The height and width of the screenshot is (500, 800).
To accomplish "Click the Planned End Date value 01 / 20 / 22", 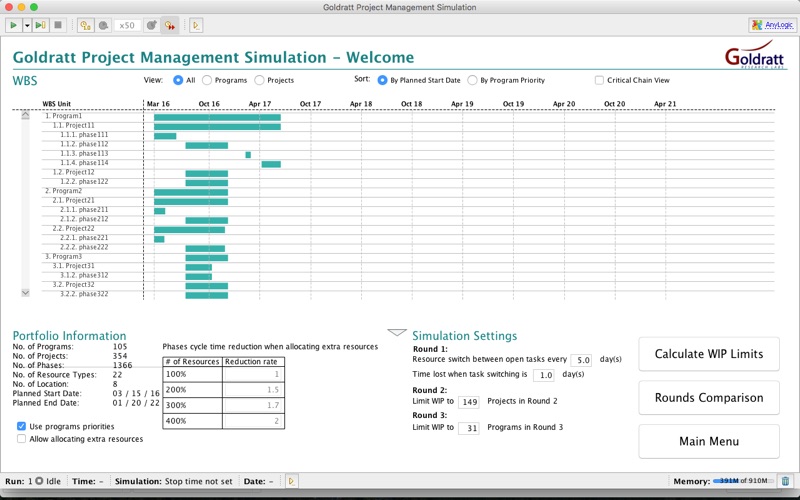I will click(x=136, y=403).
